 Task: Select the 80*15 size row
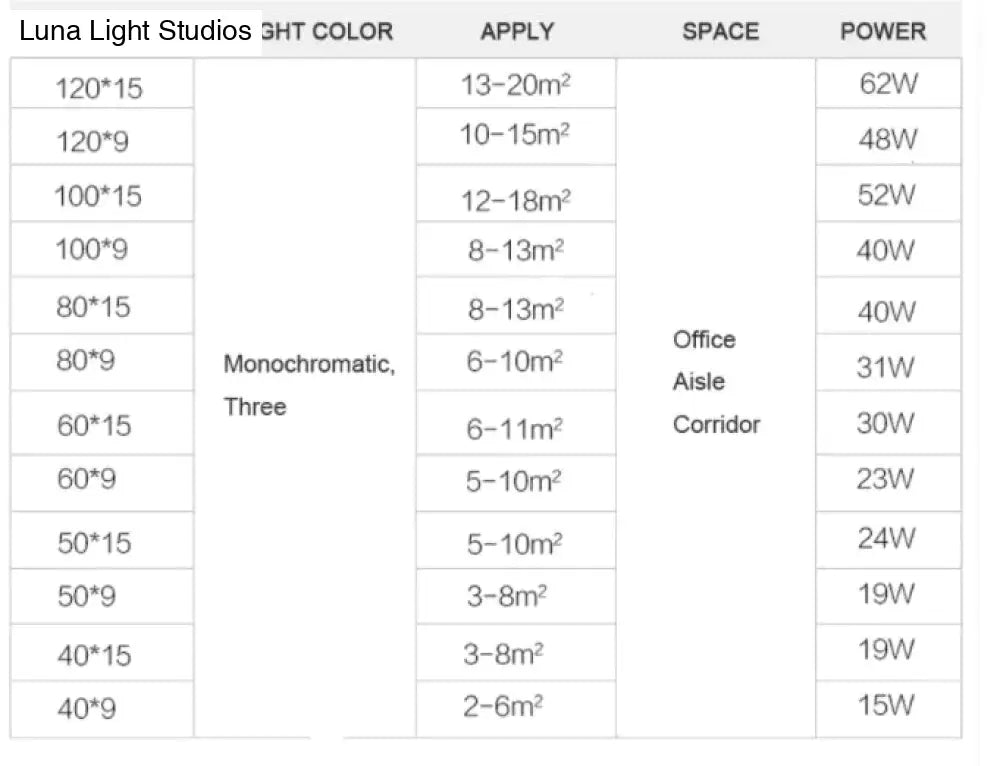coord(102,306)
